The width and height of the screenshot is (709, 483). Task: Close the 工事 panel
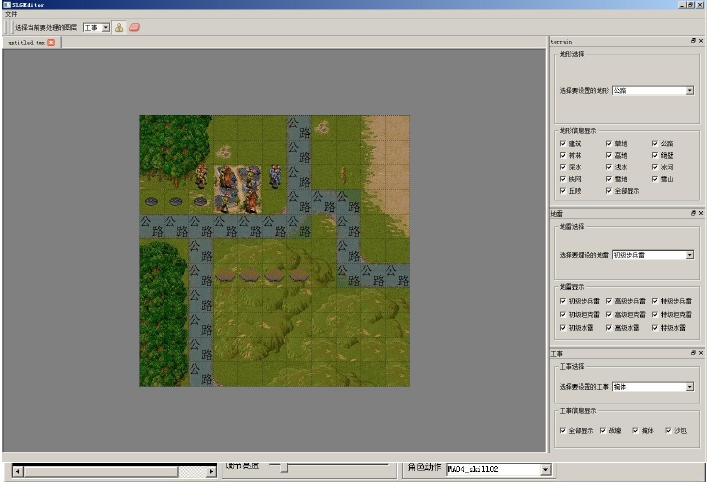[701, 353]
